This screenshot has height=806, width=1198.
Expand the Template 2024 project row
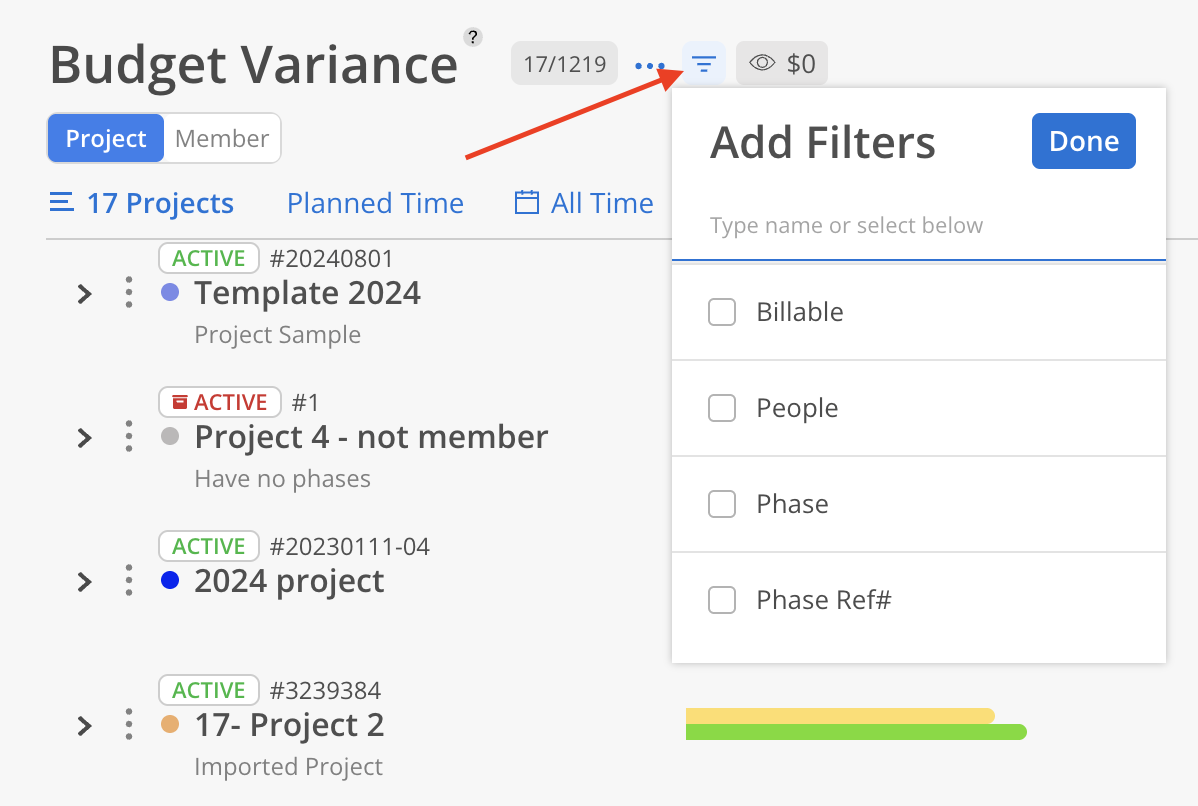coord(85,294)
